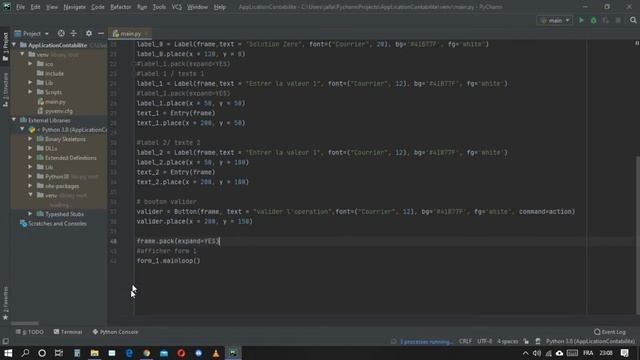Open the Navigate menu

pyautogui.click(x=75, y=7)
